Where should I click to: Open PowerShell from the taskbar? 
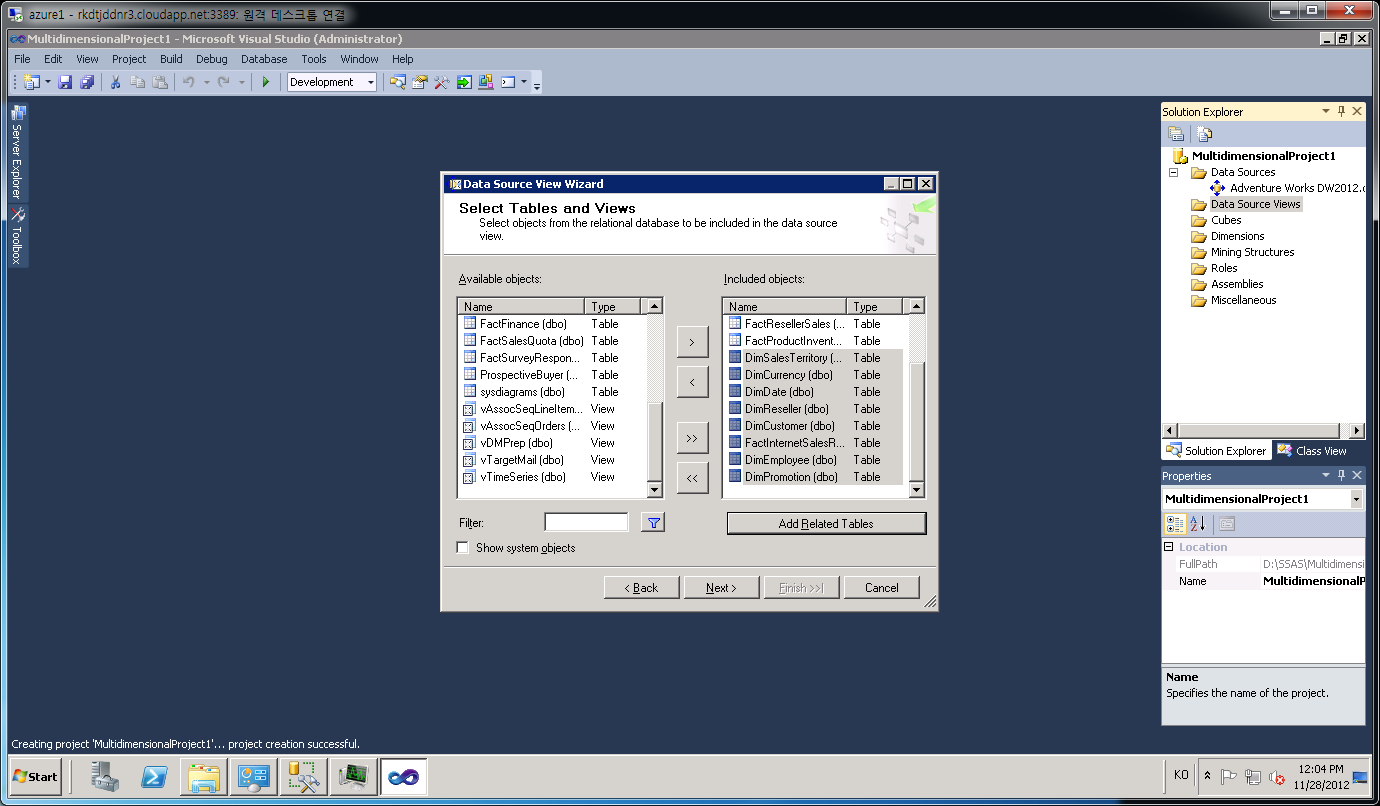154,776
